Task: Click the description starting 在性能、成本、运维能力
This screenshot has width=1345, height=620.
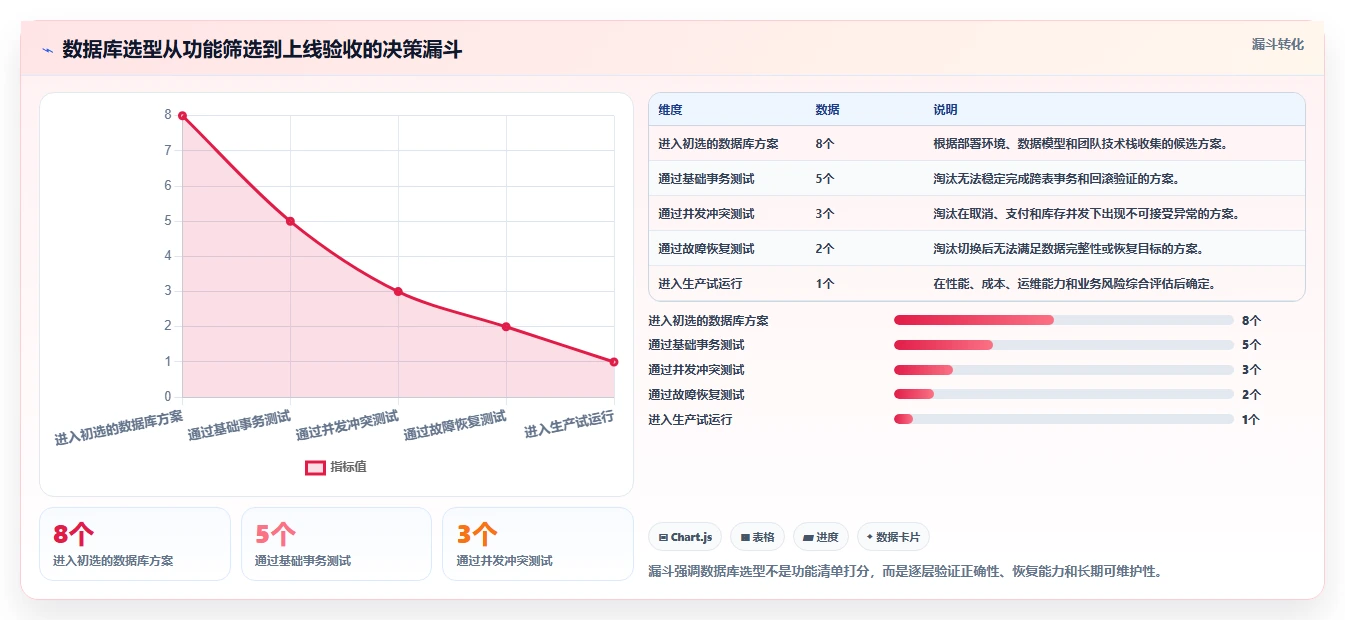Action: tap(1074, 284)
